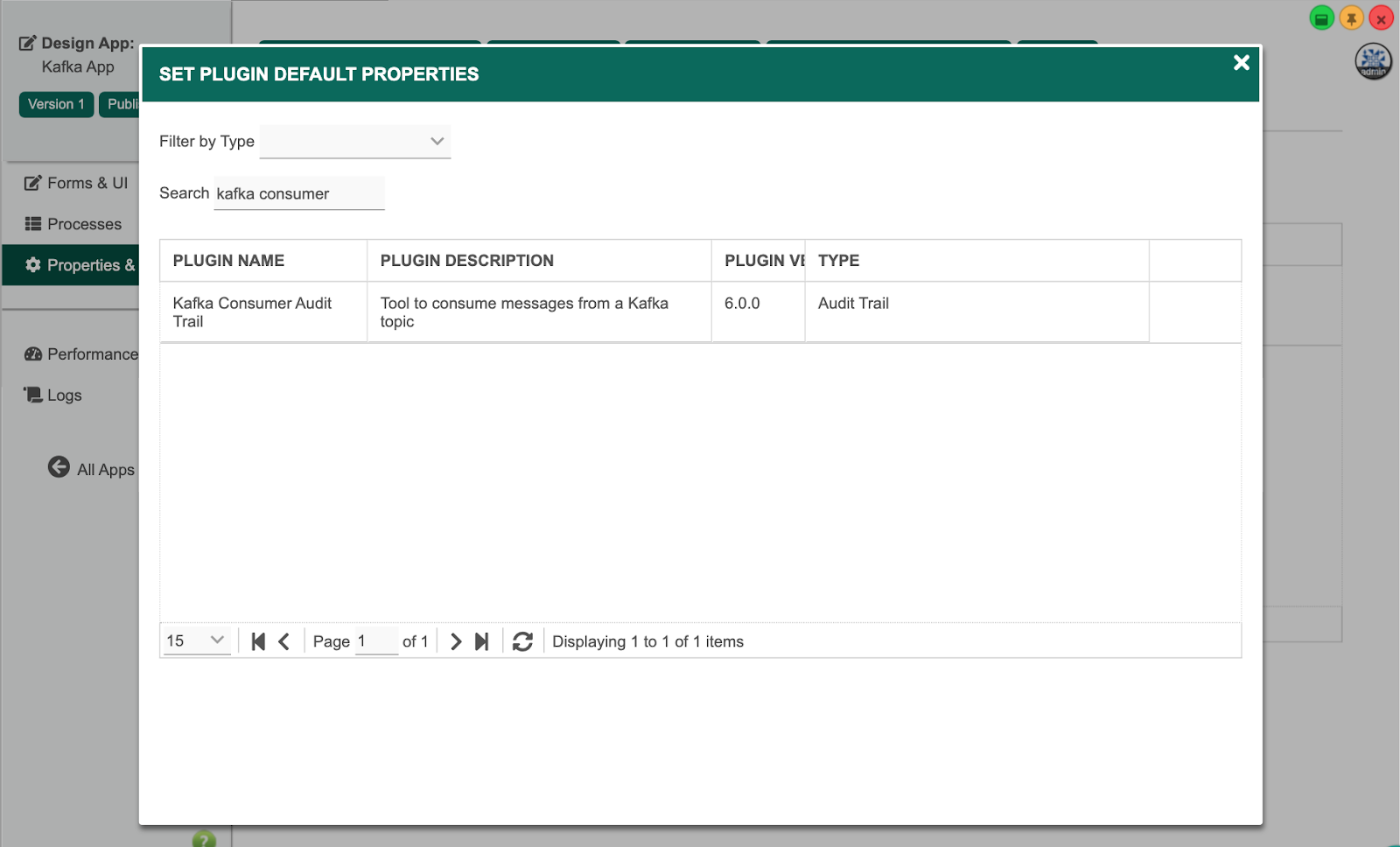This screenshot has height=847, width=1400.
Task: Click the Design App edit pencil icon
Action: pyautogui.click(x=28, y=43)
